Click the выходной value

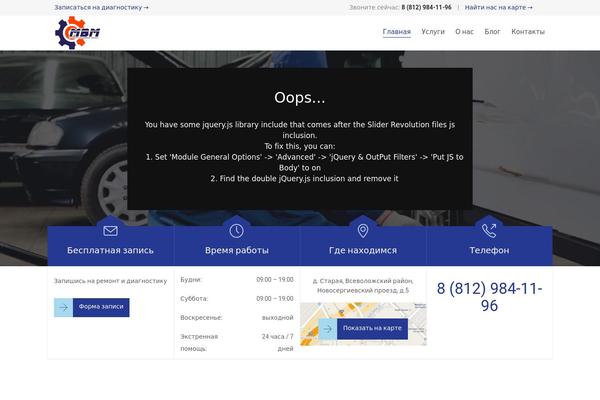click(277, 318)
